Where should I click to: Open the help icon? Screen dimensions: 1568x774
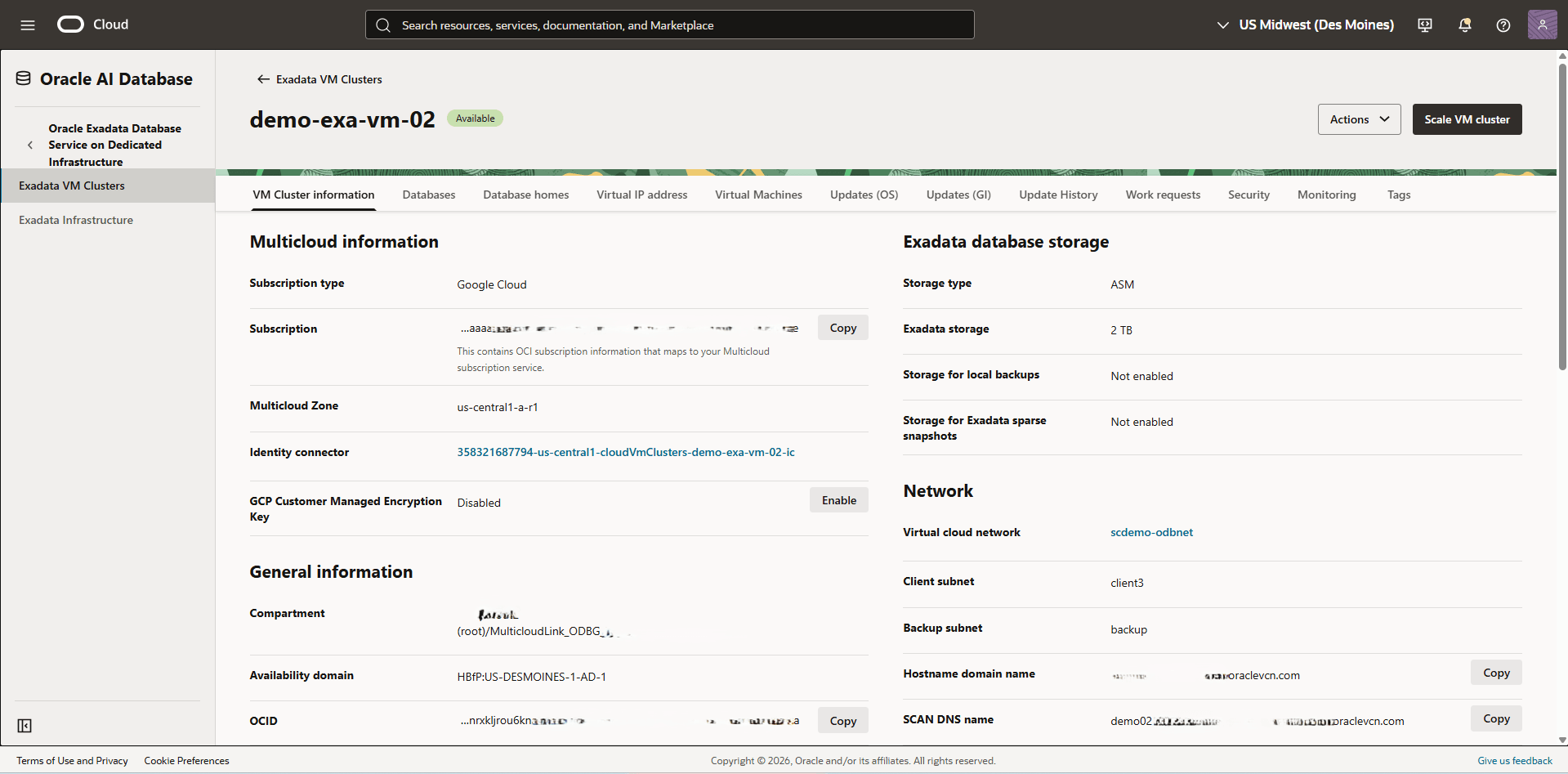coord(1503,25)
